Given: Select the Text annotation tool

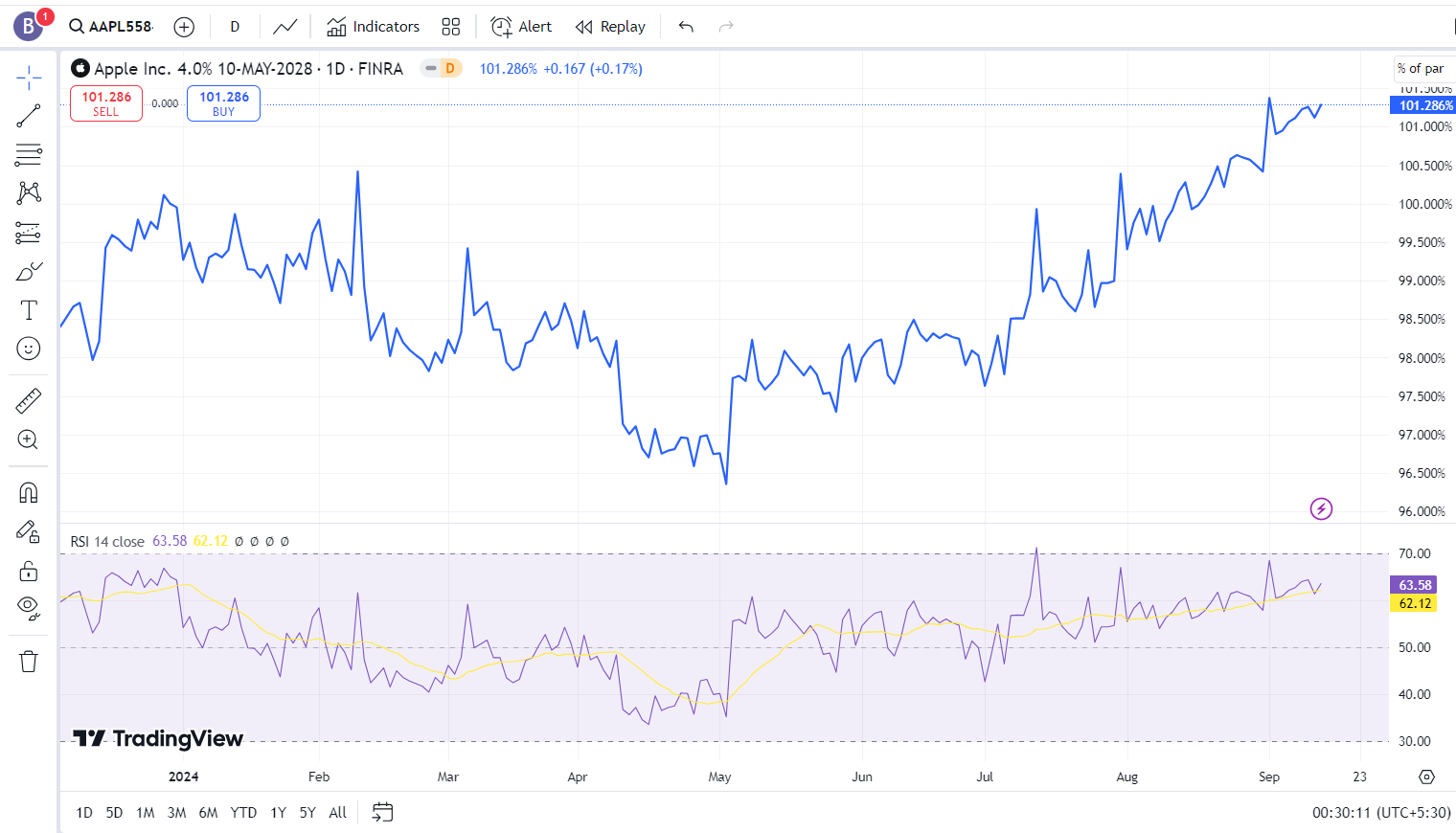Looking at the screenshot, I should (29, 310).
